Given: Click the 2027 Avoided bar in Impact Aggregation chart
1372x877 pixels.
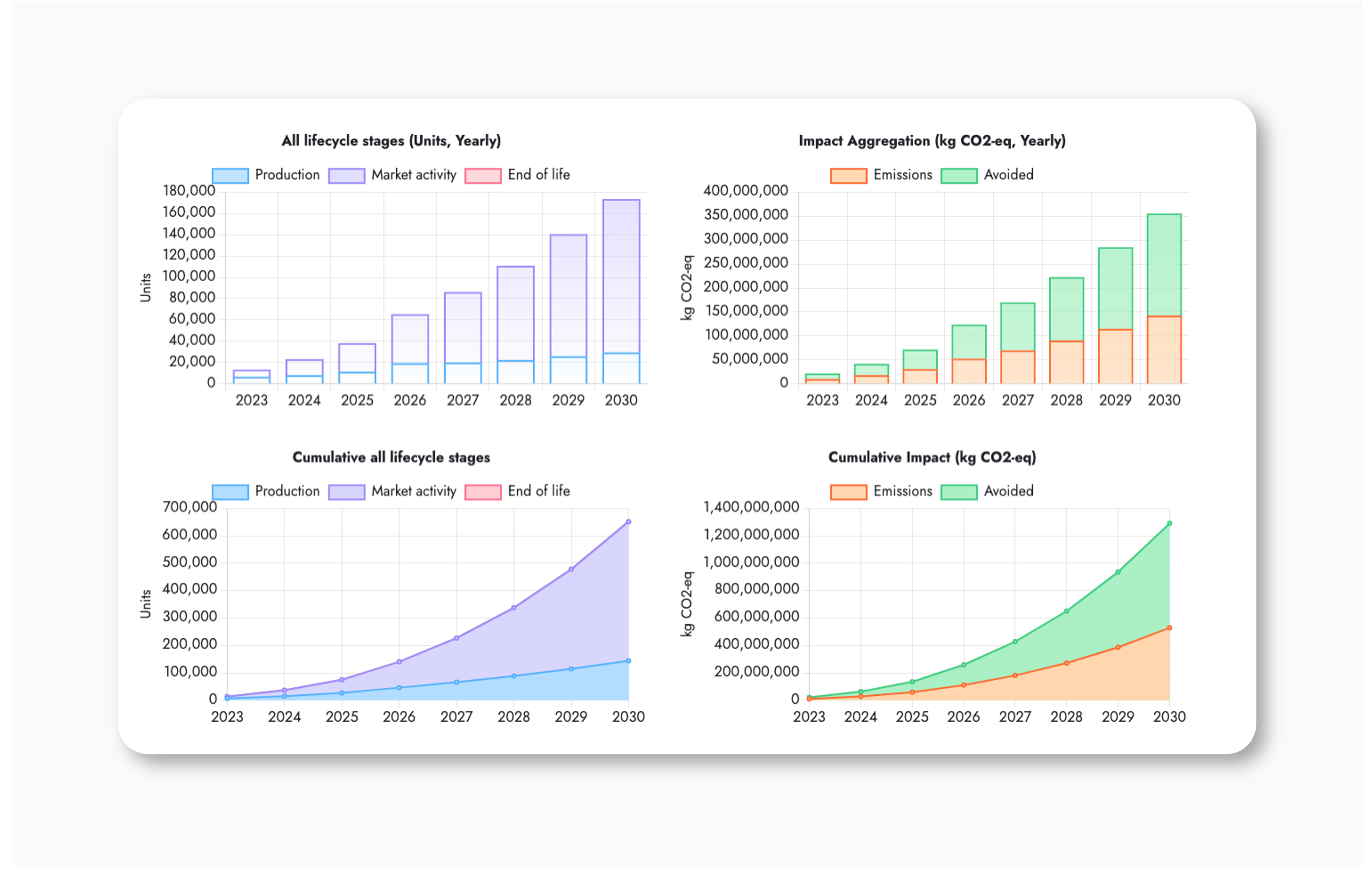Looking at the screenshot, I should coord(1018,327).
